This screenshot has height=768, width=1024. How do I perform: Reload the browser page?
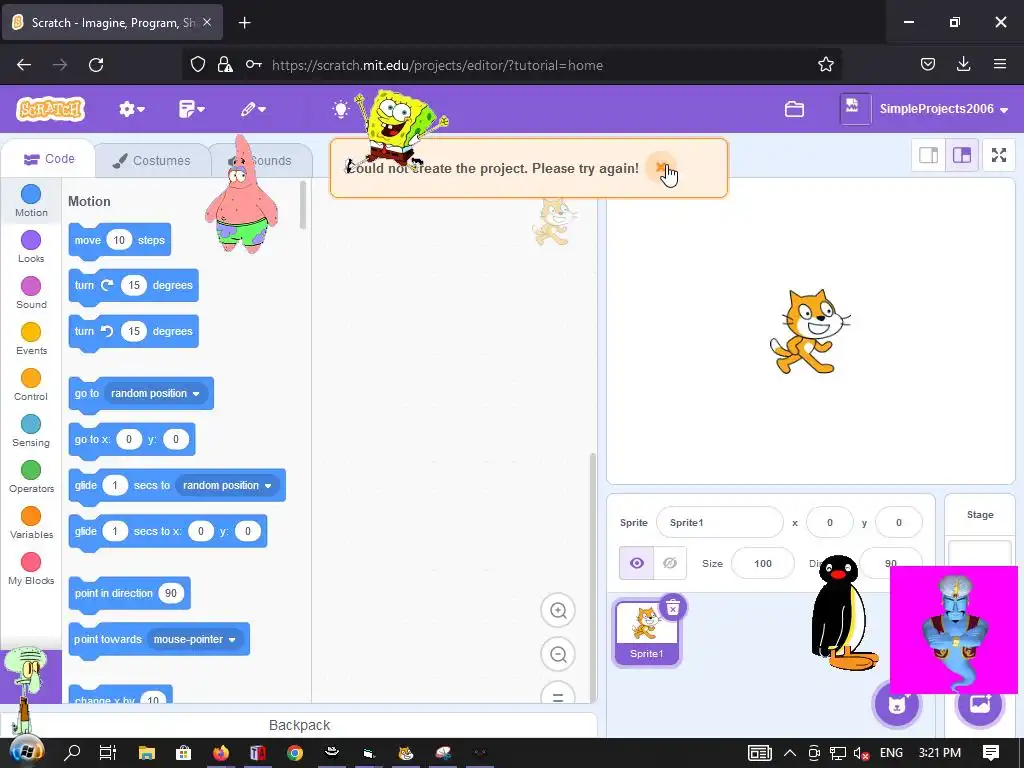[x=96, y=65]
